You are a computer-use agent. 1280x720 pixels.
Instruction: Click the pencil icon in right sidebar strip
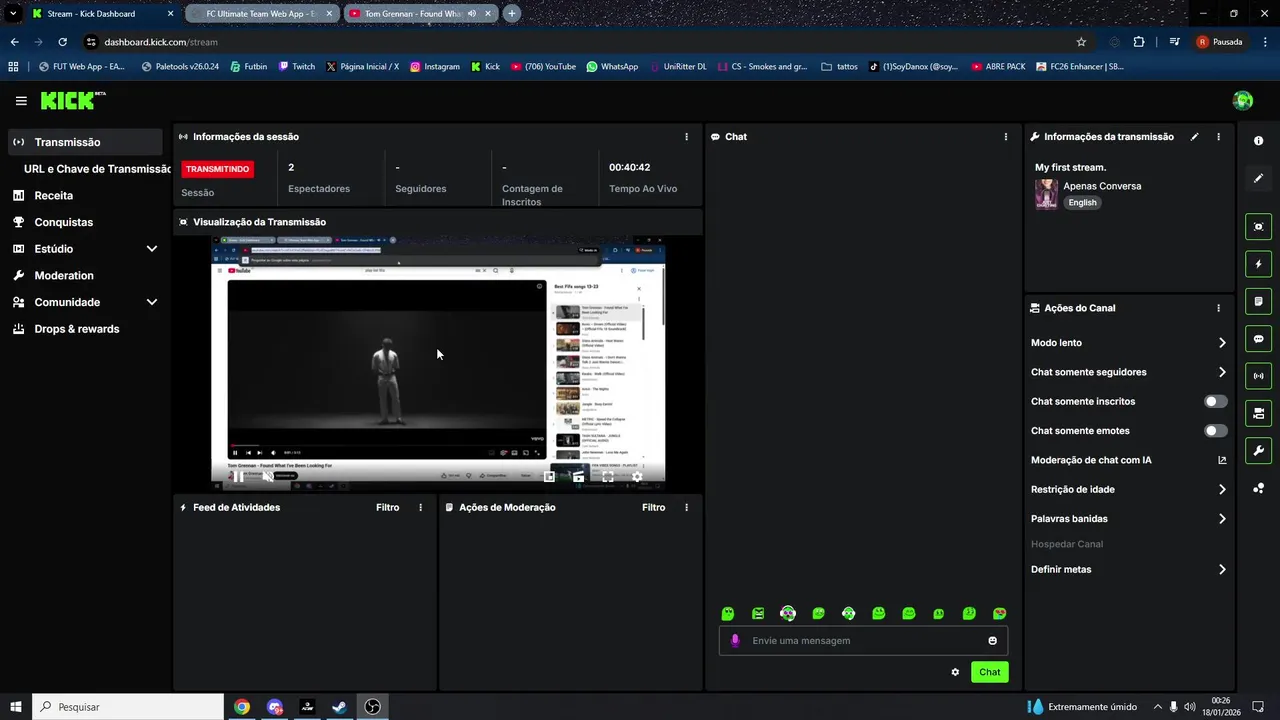[1258, 178]
